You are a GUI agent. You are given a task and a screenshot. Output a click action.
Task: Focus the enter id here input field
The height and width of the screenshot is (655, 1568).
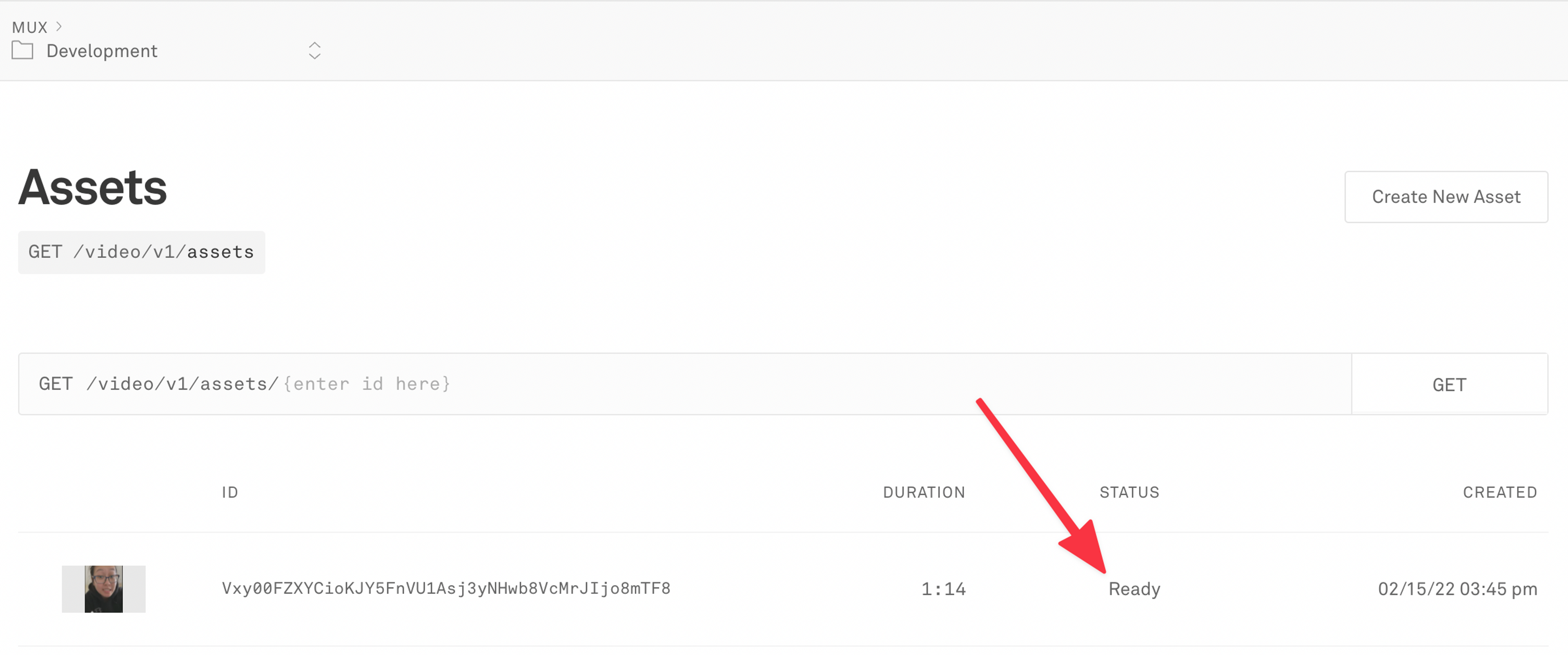(366, 384)
